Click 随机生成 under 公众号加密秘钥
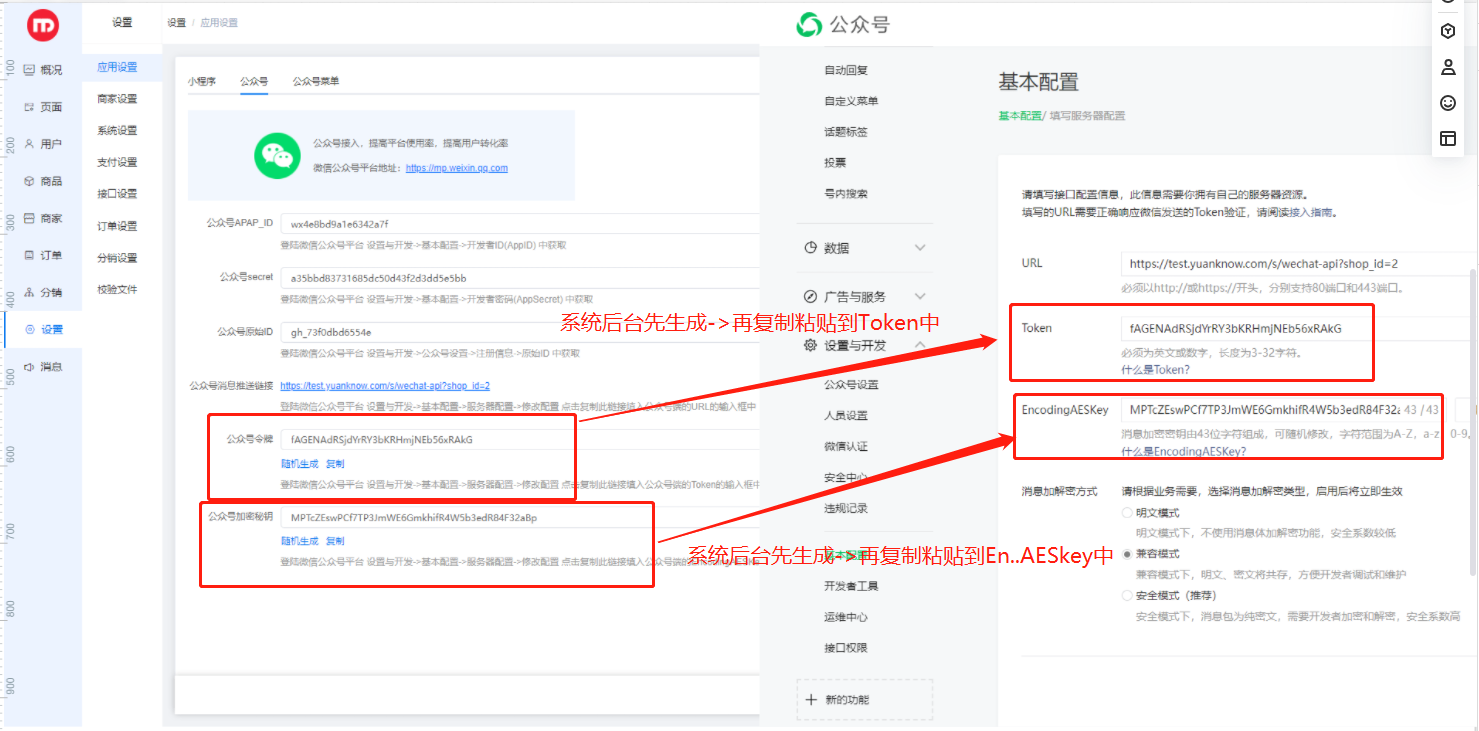This screenshot has width=1479, height=731. click(x=300, y=541)
